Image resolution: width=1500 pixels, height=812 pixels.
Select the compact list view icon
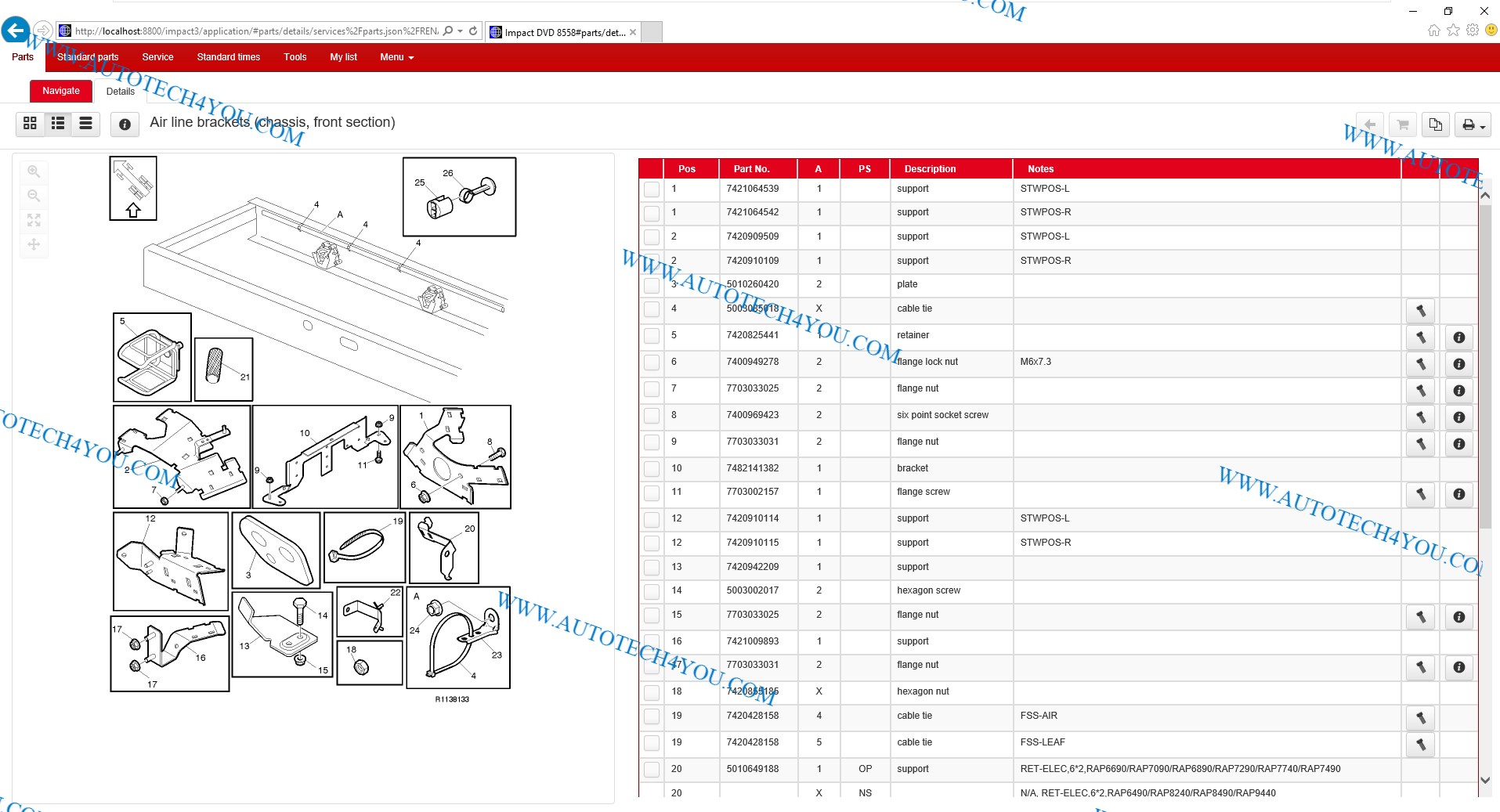tap(86, 124)
